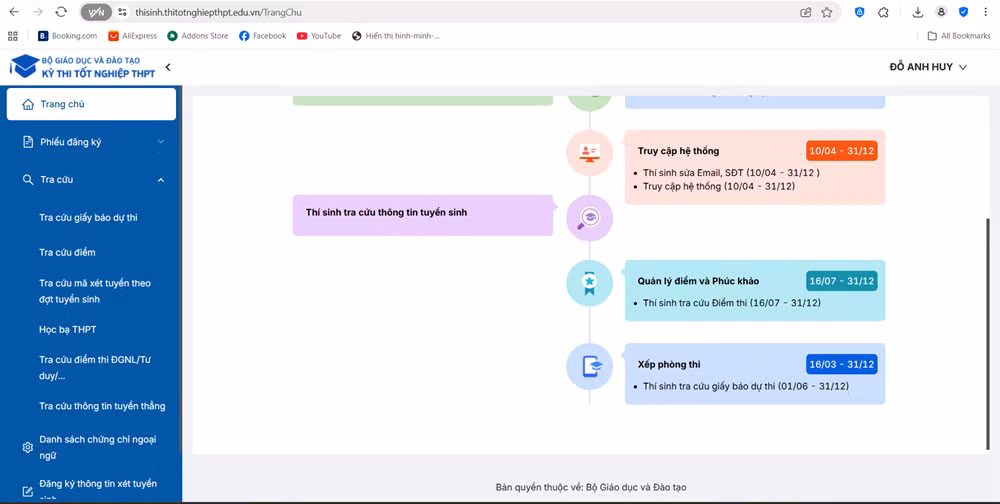Click tra cứu tuyển sinh magnifier timeline icon
This screenshot has height=504, width=1000.
(x=589, y=218)
